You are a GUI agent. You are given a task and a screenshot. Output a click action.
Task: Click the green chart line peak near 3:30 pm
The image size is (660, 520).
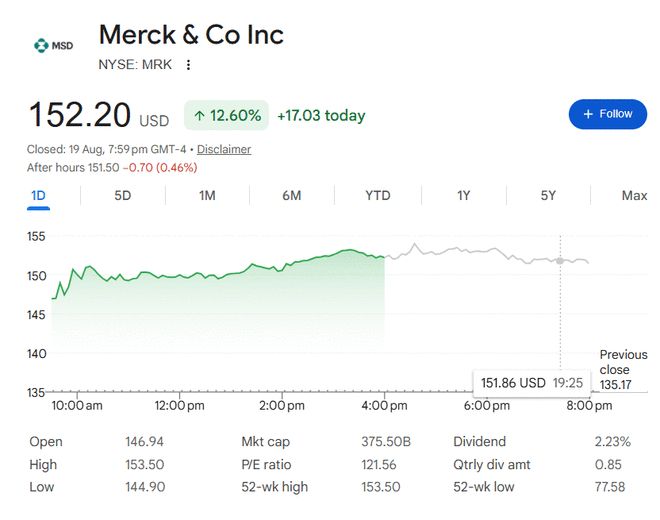click(349, 250)
